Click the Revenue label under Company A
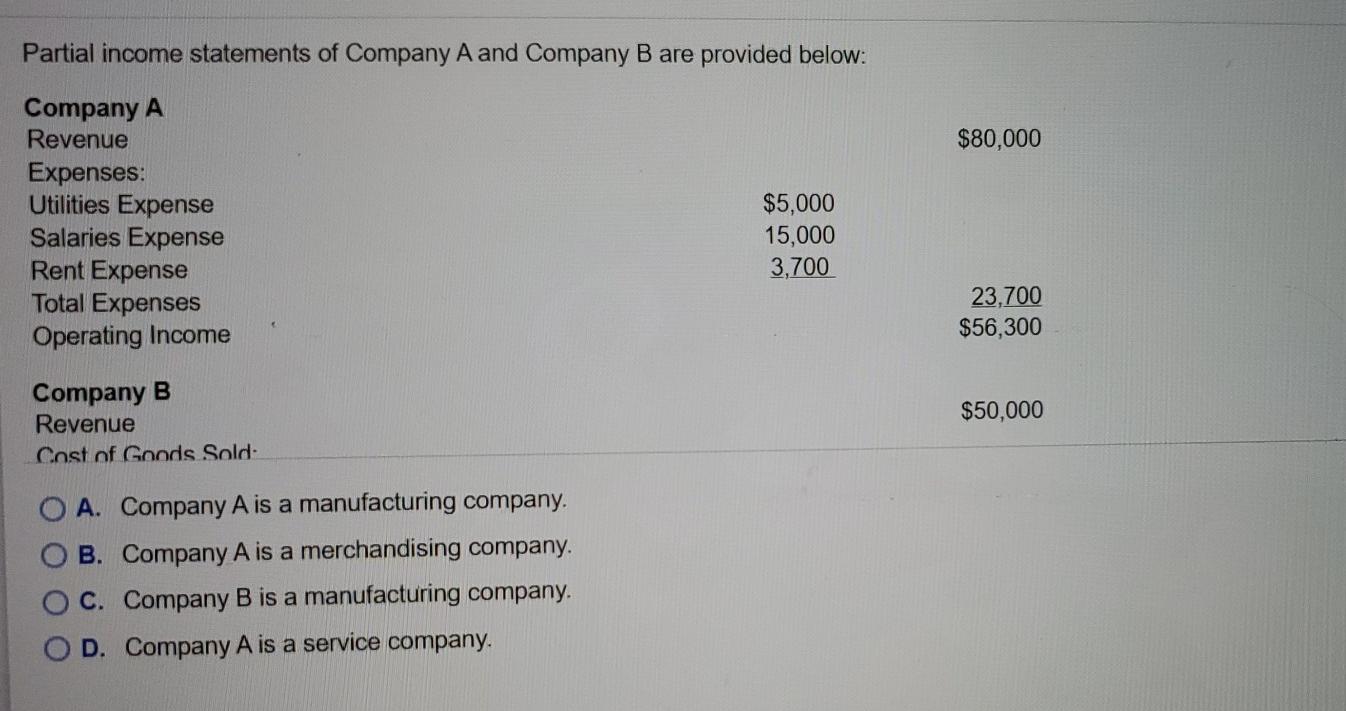This screenshot has width=1346, height=711. [77, 139]
